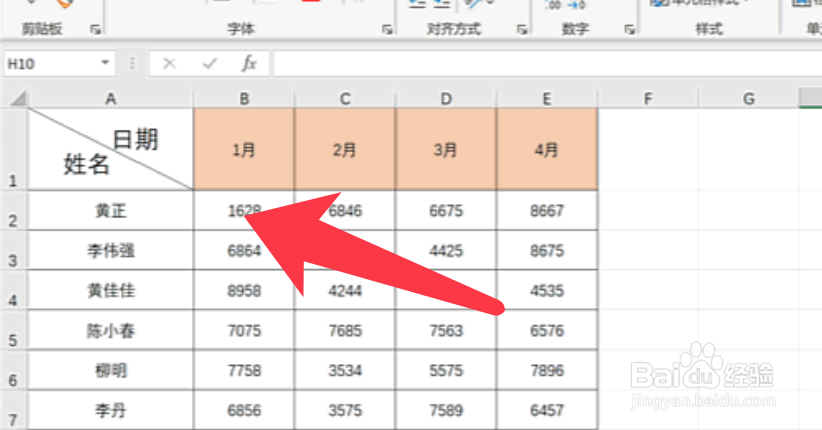The image size is (822, 430).
Task: Open the 剪贴板 group dialog launcher
Action: [95, 30]
